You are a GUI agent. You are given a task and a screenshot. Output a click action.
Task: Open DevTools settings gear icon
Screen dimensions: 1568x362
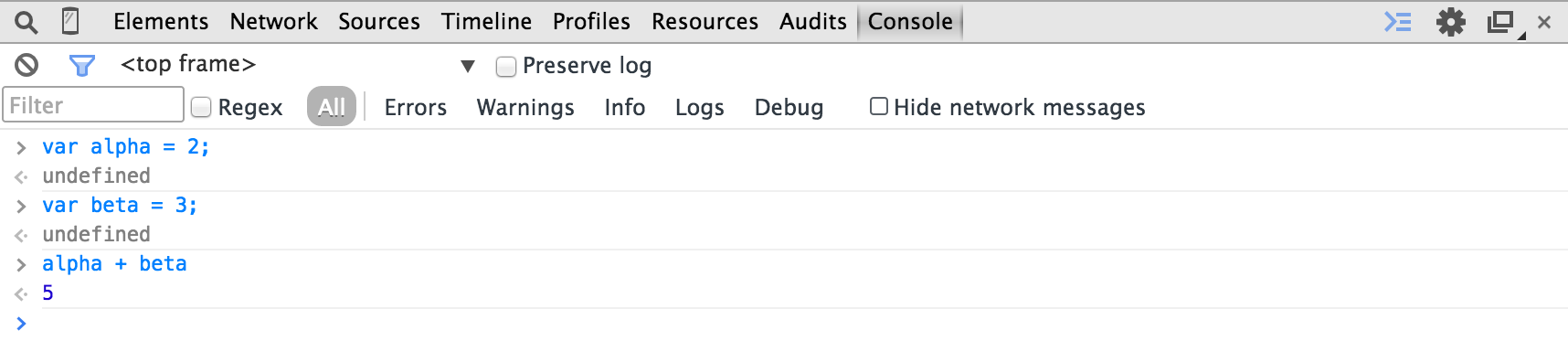1450,22
